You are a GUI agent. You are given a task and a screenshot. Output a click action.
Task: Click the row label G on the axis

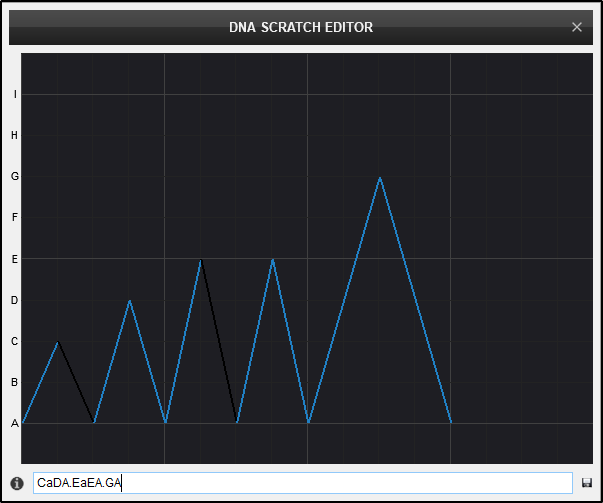15,176
